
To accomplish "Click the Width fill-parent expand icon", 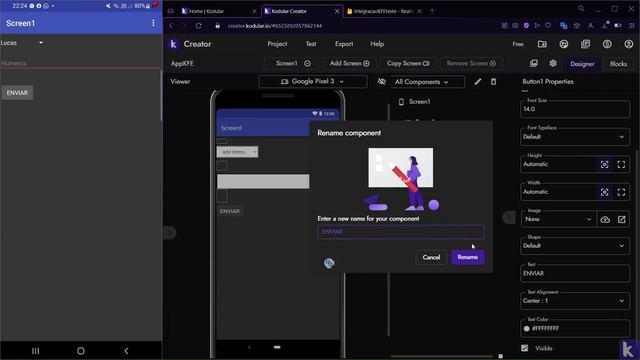I will (621, 192).
